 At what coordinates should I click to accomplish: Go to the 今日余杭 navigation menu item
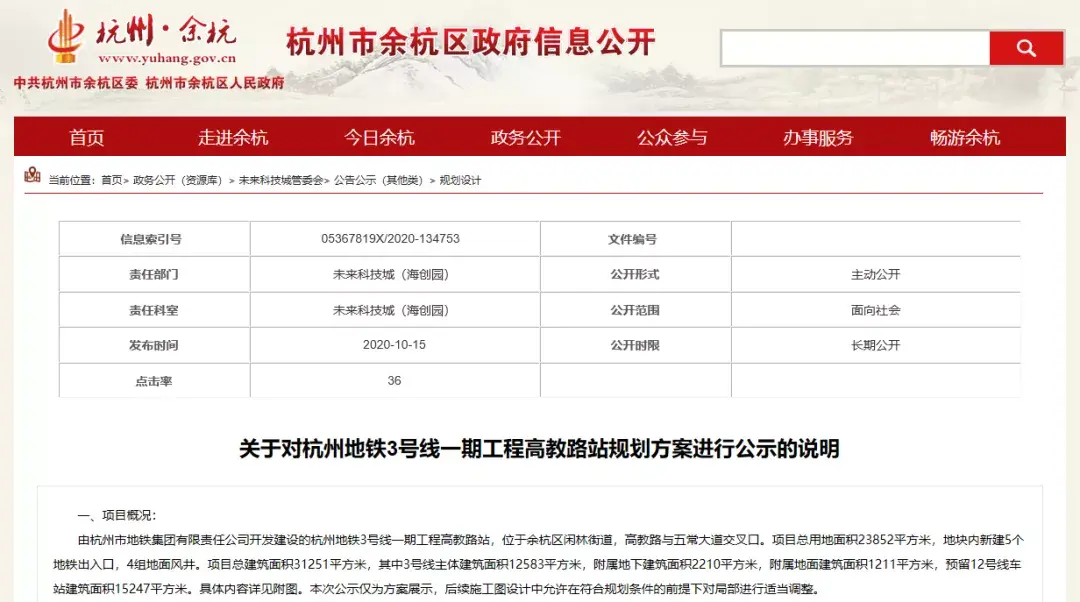(x=380, y=138)
